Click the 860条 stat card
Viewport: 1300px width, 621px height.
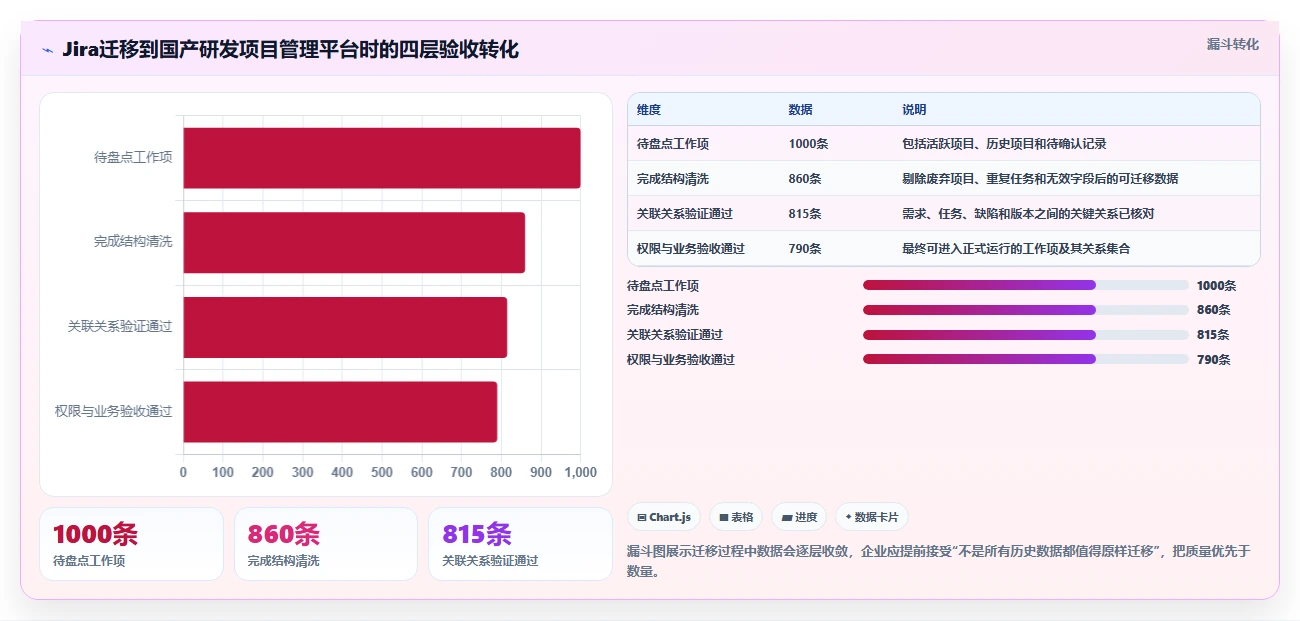[326, 544]
